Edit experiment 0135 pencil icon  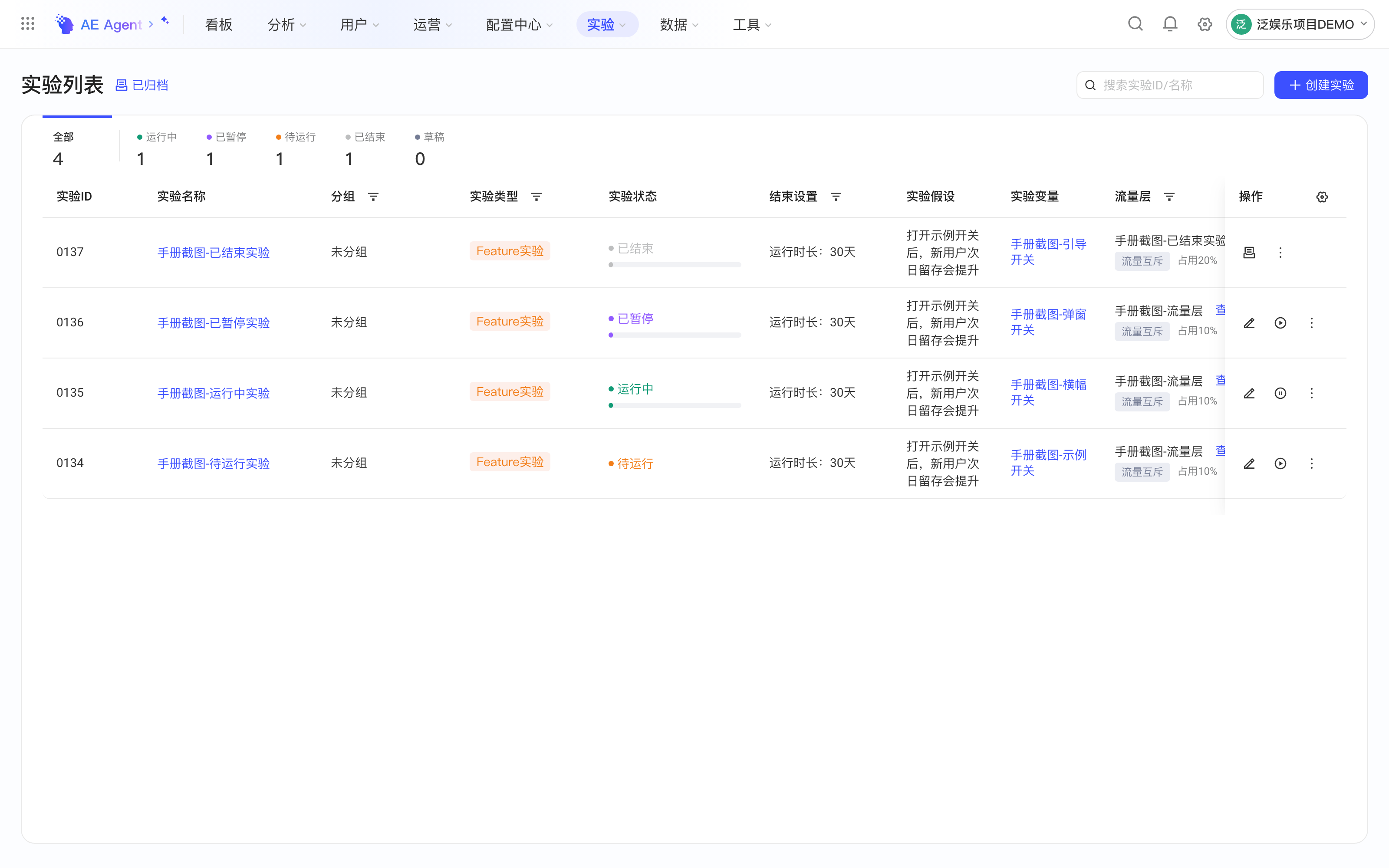1249,393
